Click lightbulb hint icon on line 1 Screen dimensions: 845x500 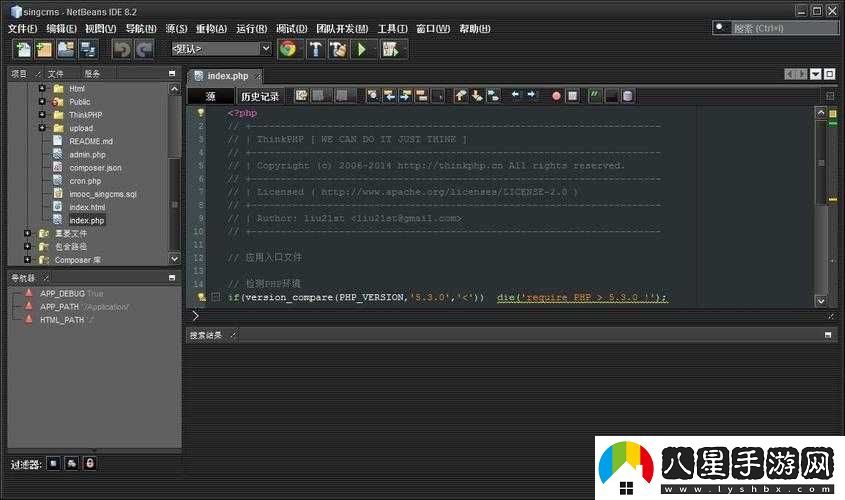click(x=200, y=113)
